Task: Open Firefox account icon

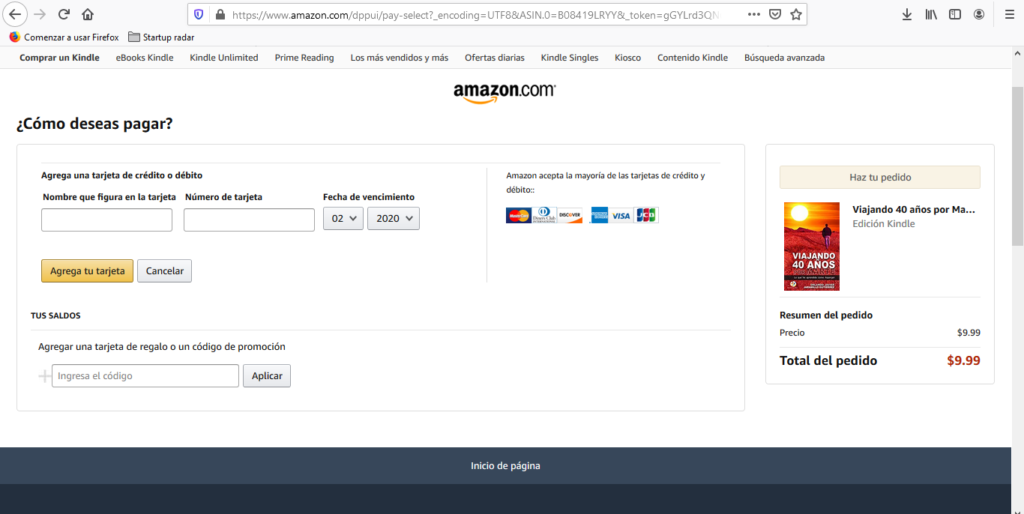Action: pos(979,14)
